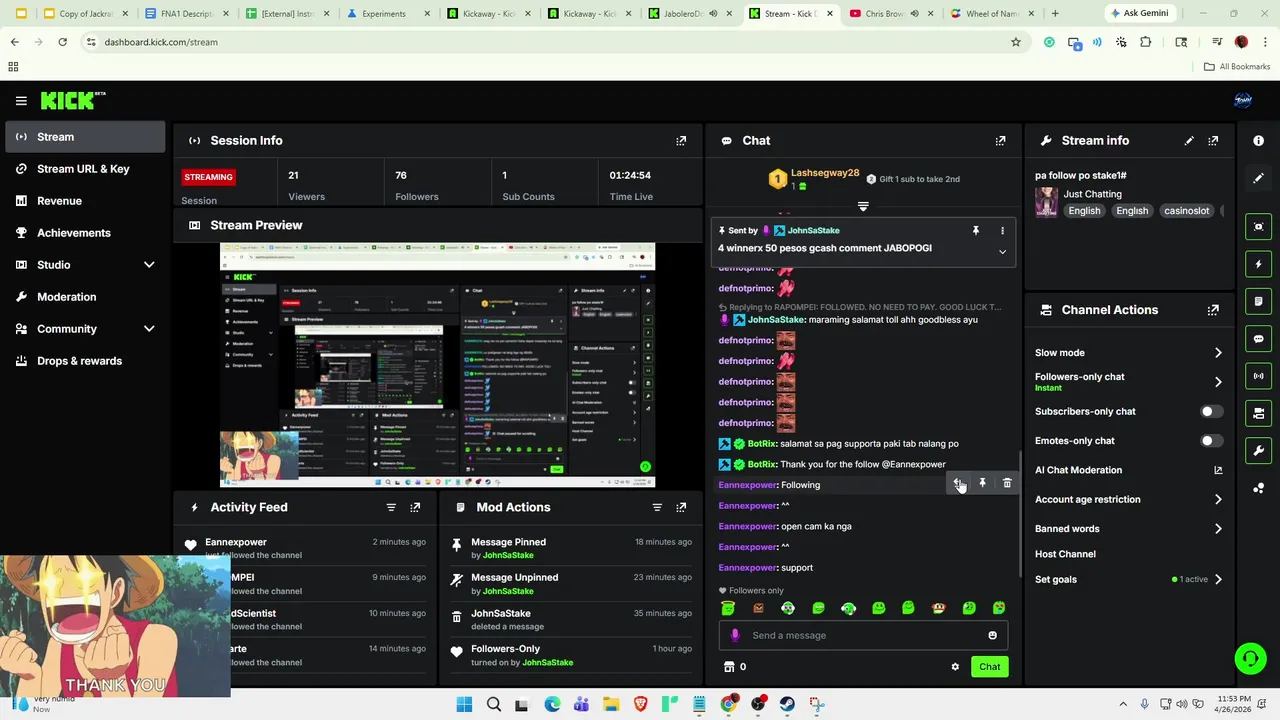
Task: Send message with green Chat button
Action: [989, 667]
